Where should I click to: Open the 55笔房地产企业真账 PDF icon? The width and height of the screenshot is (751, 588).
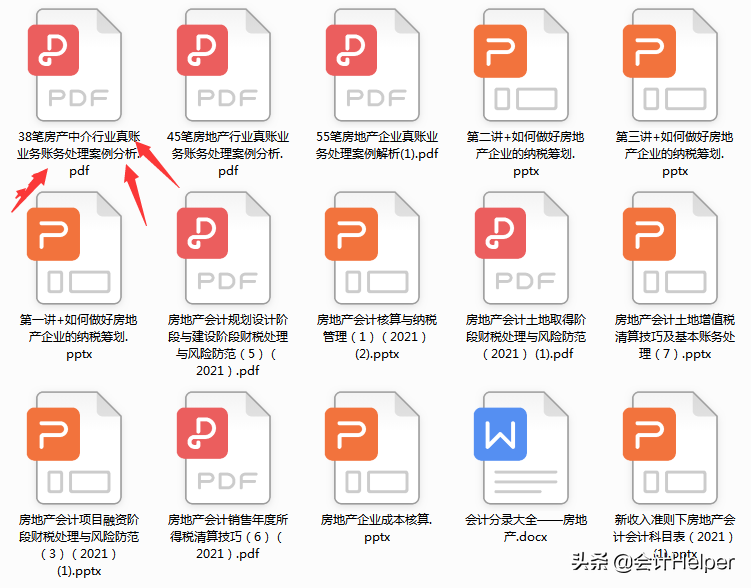click(x=373, y=65)
